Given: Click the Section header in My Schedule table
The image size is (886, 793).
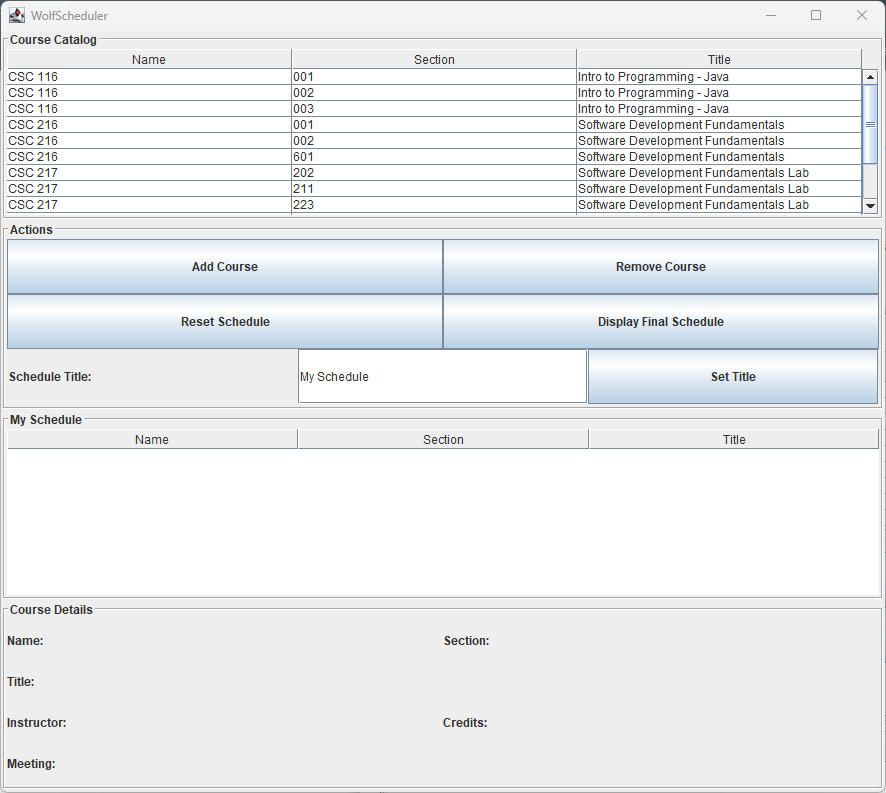Looking at the screenshot, I should pyautogui.click(x=443, y=439).
